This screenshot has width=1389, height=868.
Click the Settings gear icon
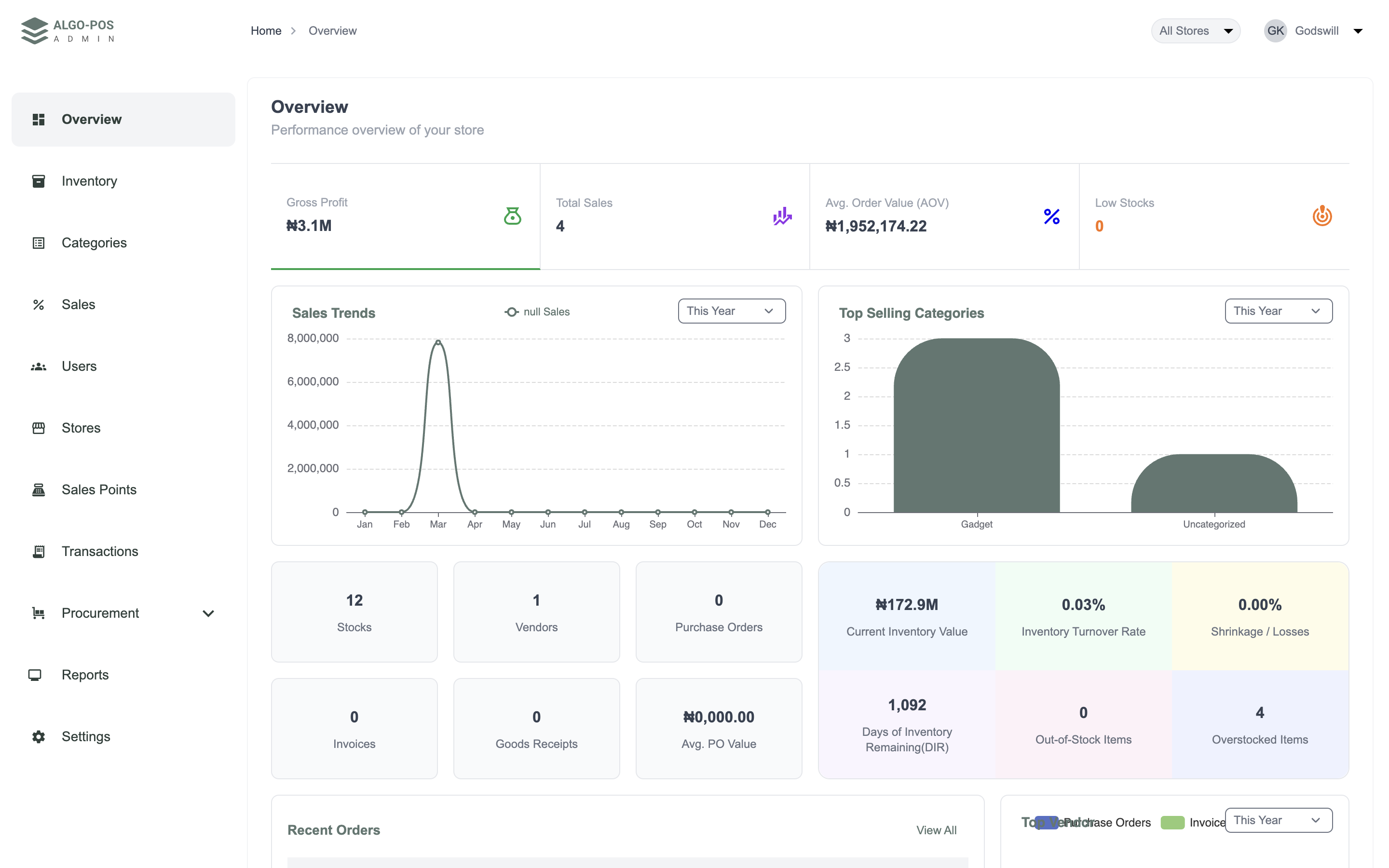click(x=39, y=736)
